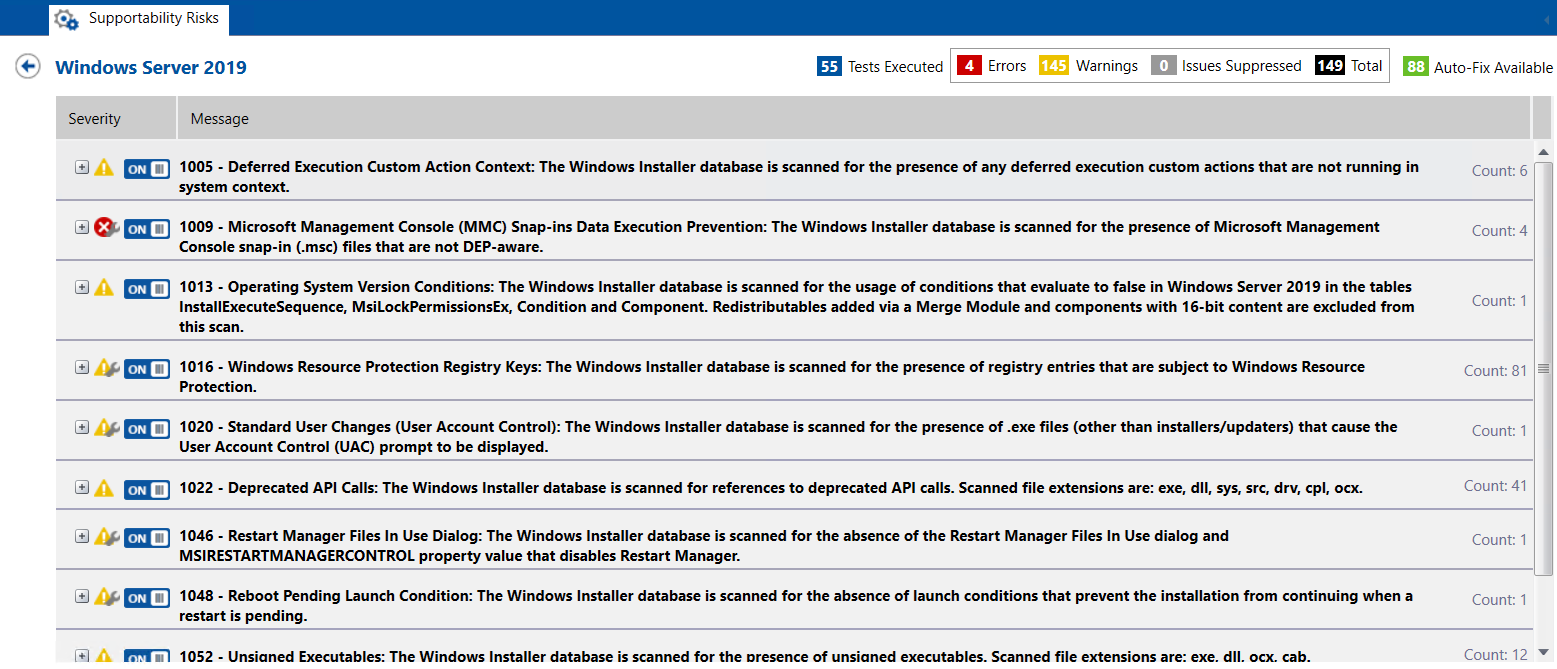1557x669 pixels.
Task: Show 0 Issues Suppressed
Action: [1226, 66]
